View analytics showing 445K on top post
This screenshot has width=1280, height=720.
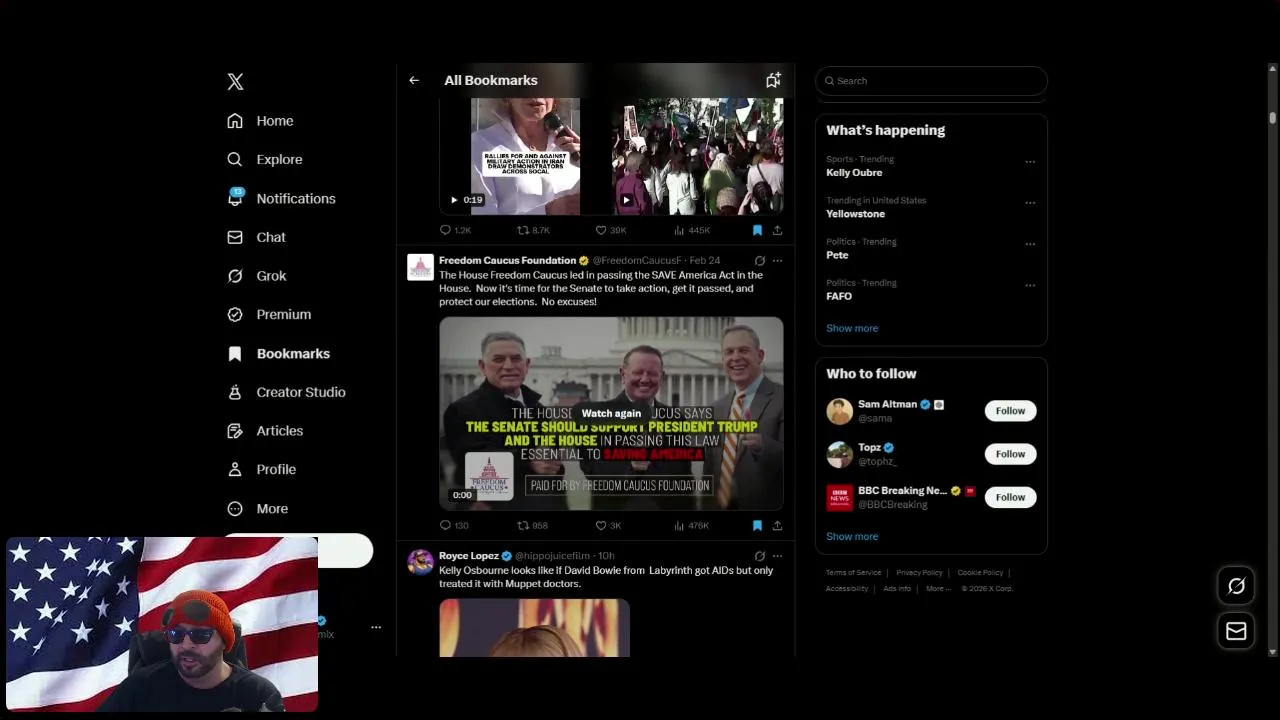(692, 230)
